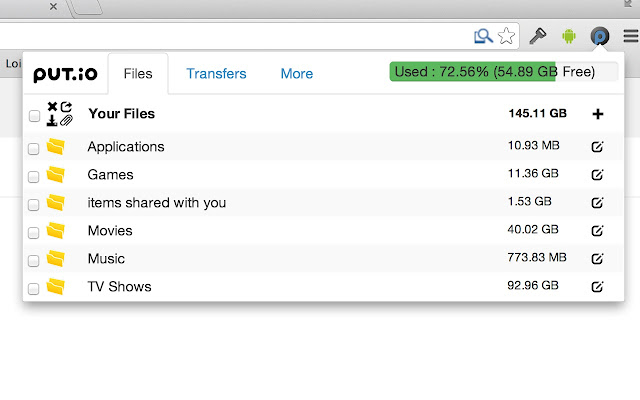
Task: Select all files with Your Files checkbox
Action: (34, 116)
